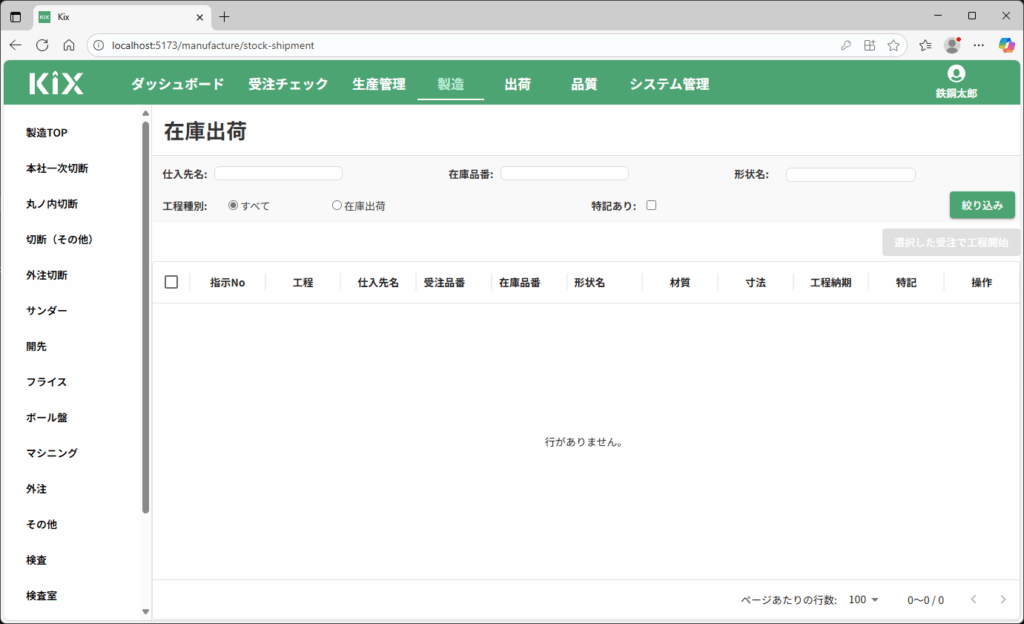Viewport: 1024px width, 624px height.
Task: Go to next page arrow in pagination
Action: point(1003,599)
